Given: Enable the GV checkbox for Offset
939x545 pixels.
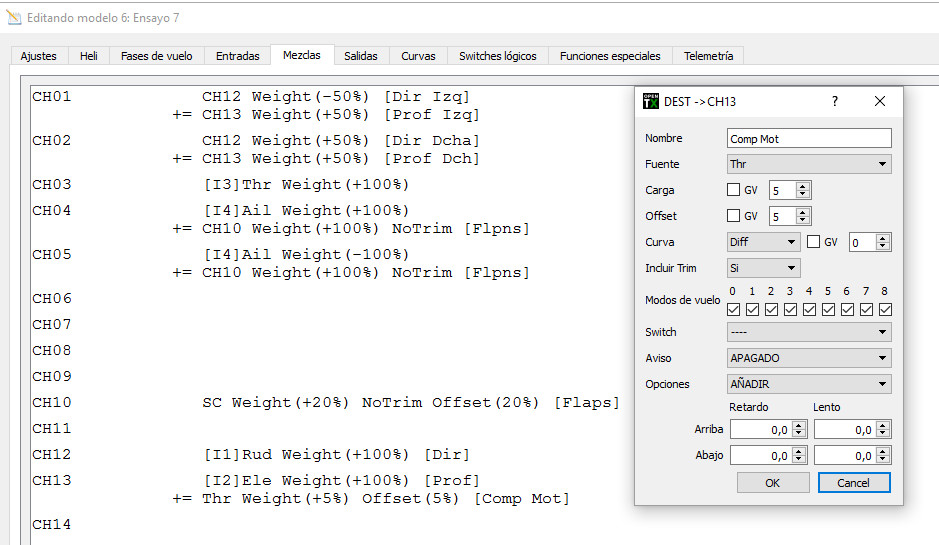Looking at the screenshot, I should click(x=734, y=216).
